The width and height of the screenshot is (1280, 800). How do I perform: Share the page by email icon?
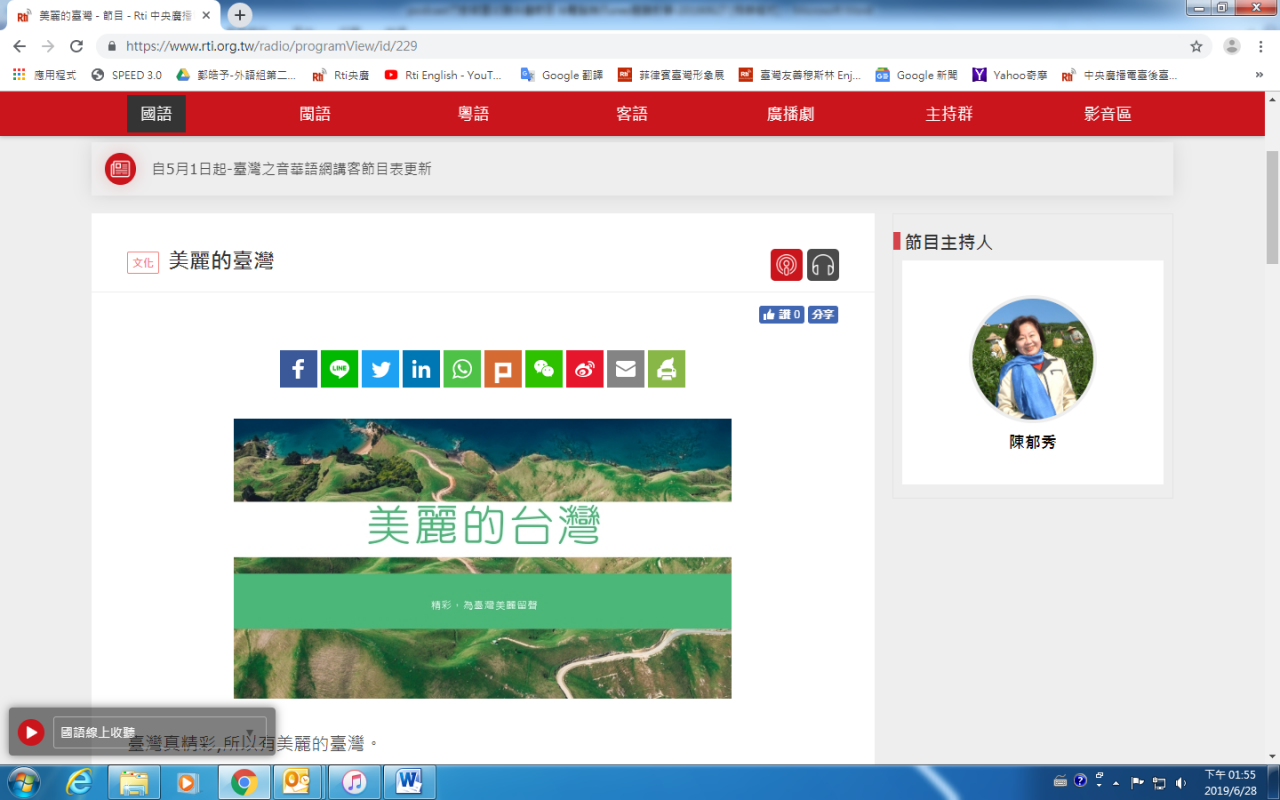click(x=626, y=369)
